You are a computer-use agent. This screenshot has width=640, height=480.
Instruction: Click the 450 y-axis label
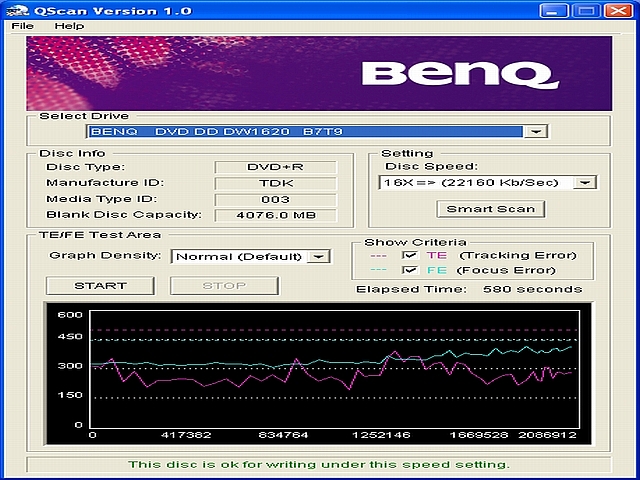(x=70, y=337)
